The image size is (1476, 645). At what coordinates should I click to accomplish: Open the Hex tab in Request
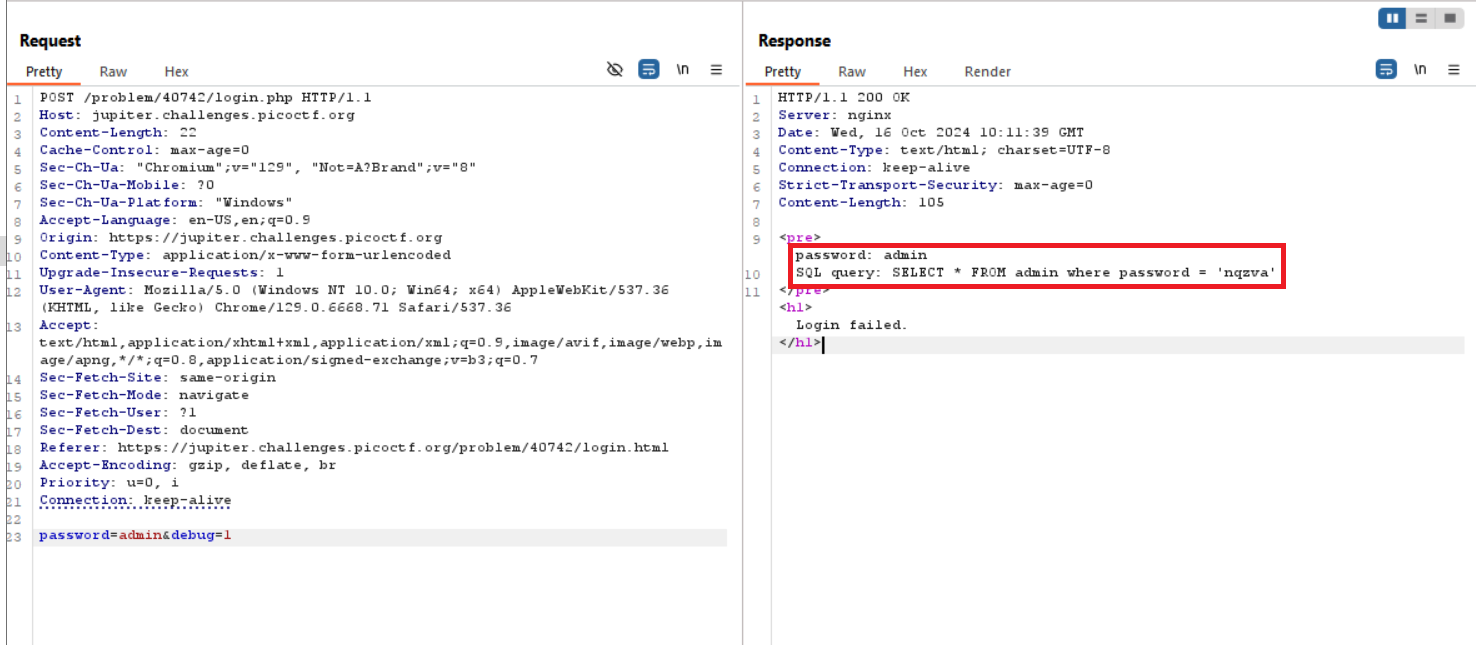[x=176, y=72]
